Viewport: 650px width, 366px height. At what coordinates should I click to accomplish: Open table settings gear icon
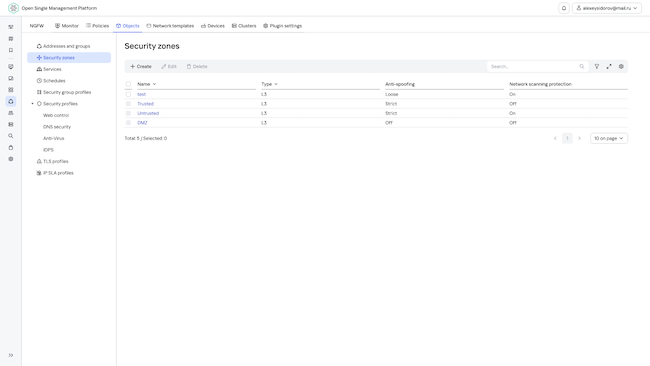(x=621, y=66)
